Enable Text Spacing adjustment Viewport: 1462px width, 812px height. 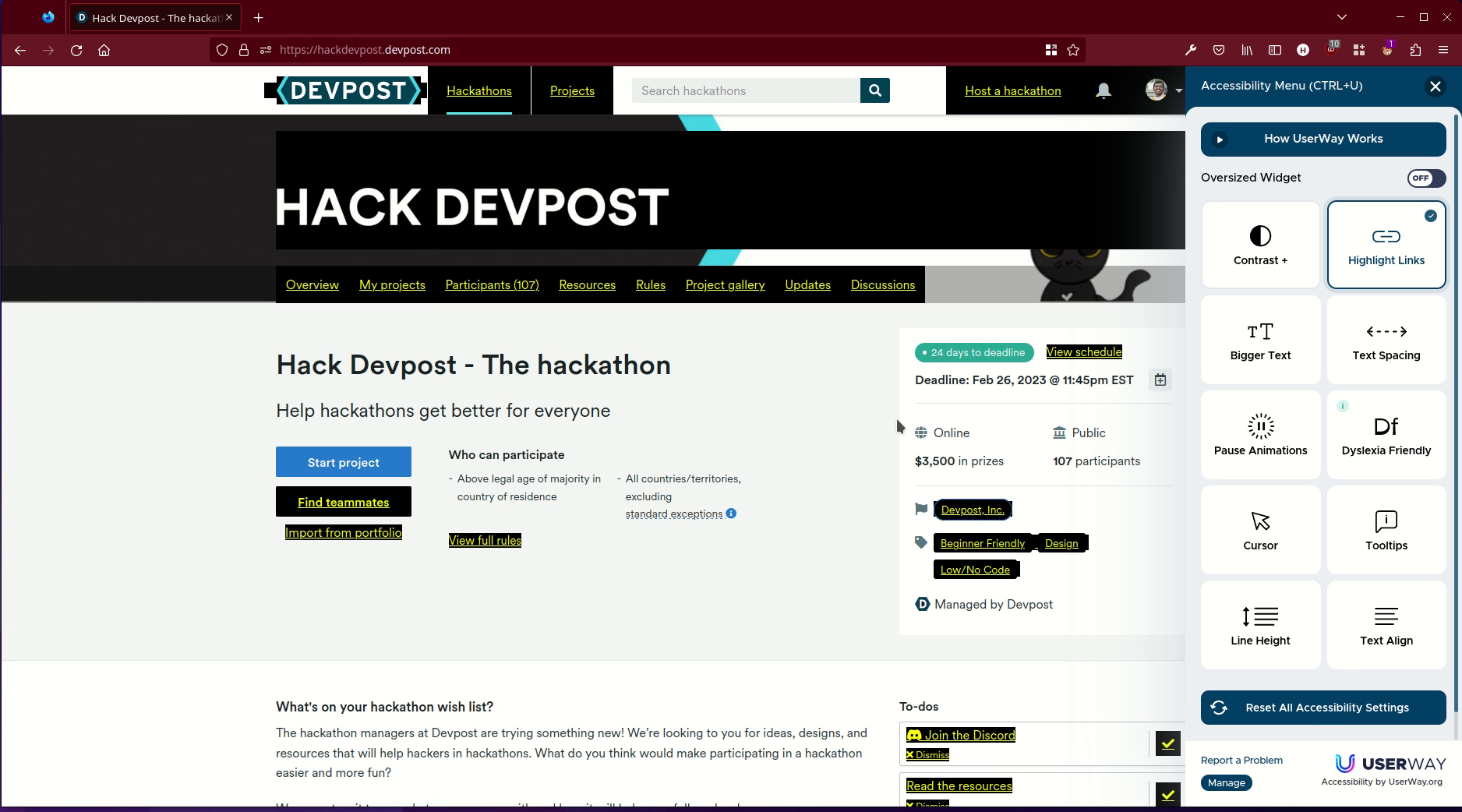(1386, 339)
